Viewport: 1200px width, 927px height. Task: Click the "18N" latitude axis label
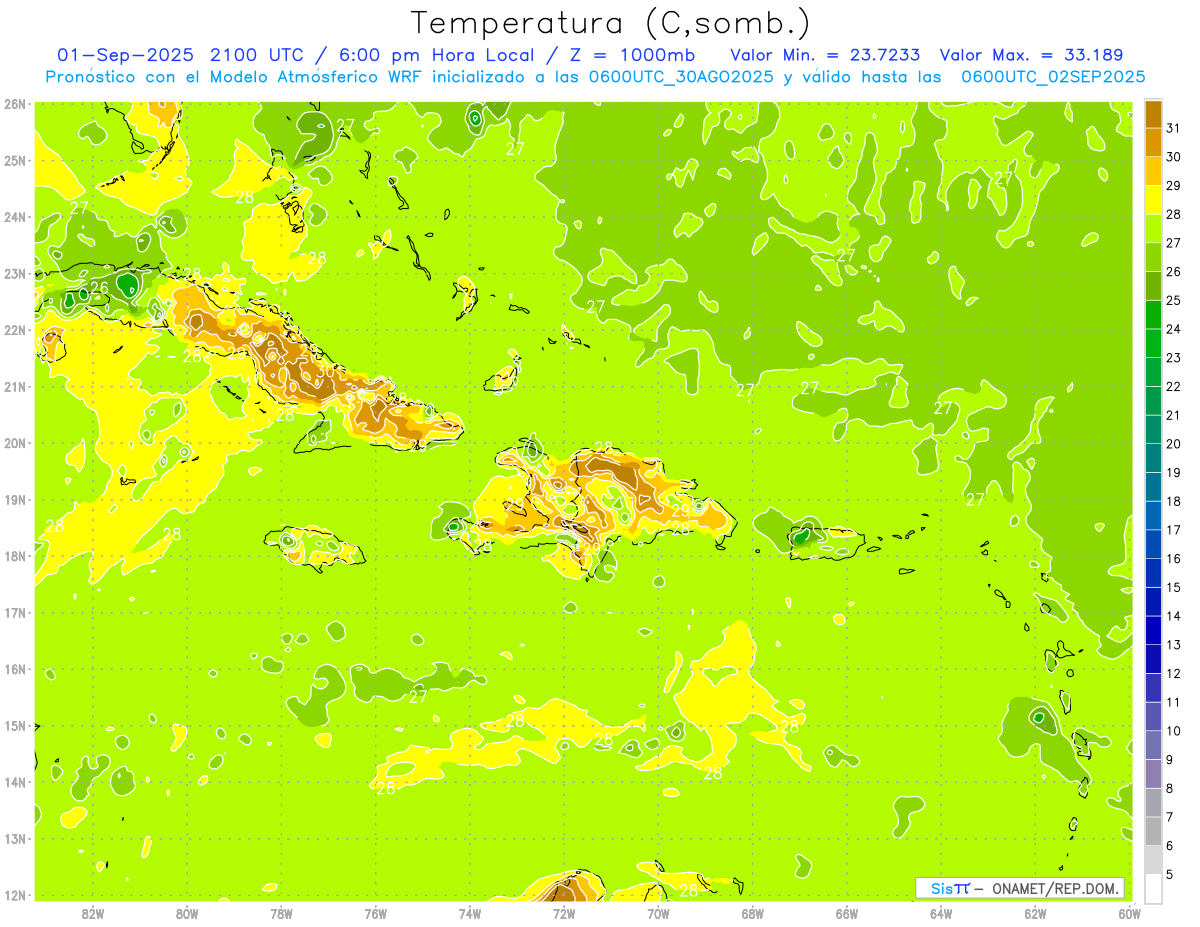[x=15, y=556]
